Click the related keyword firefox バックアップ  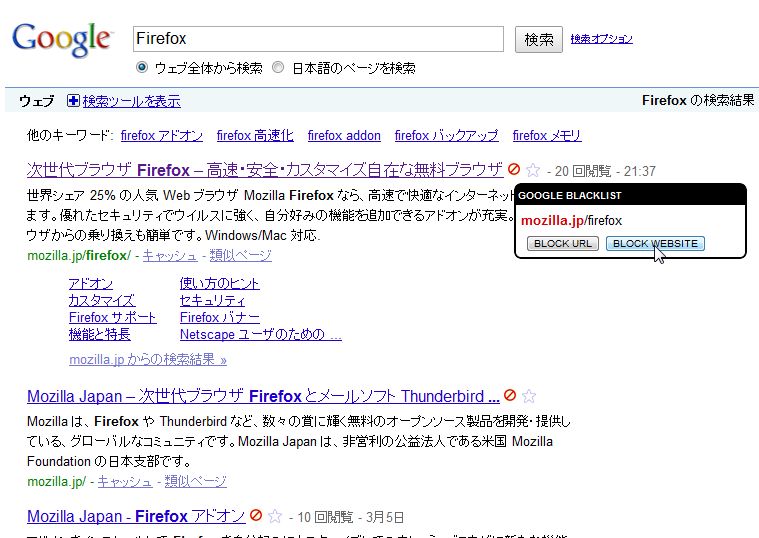[x=446, y=136]
